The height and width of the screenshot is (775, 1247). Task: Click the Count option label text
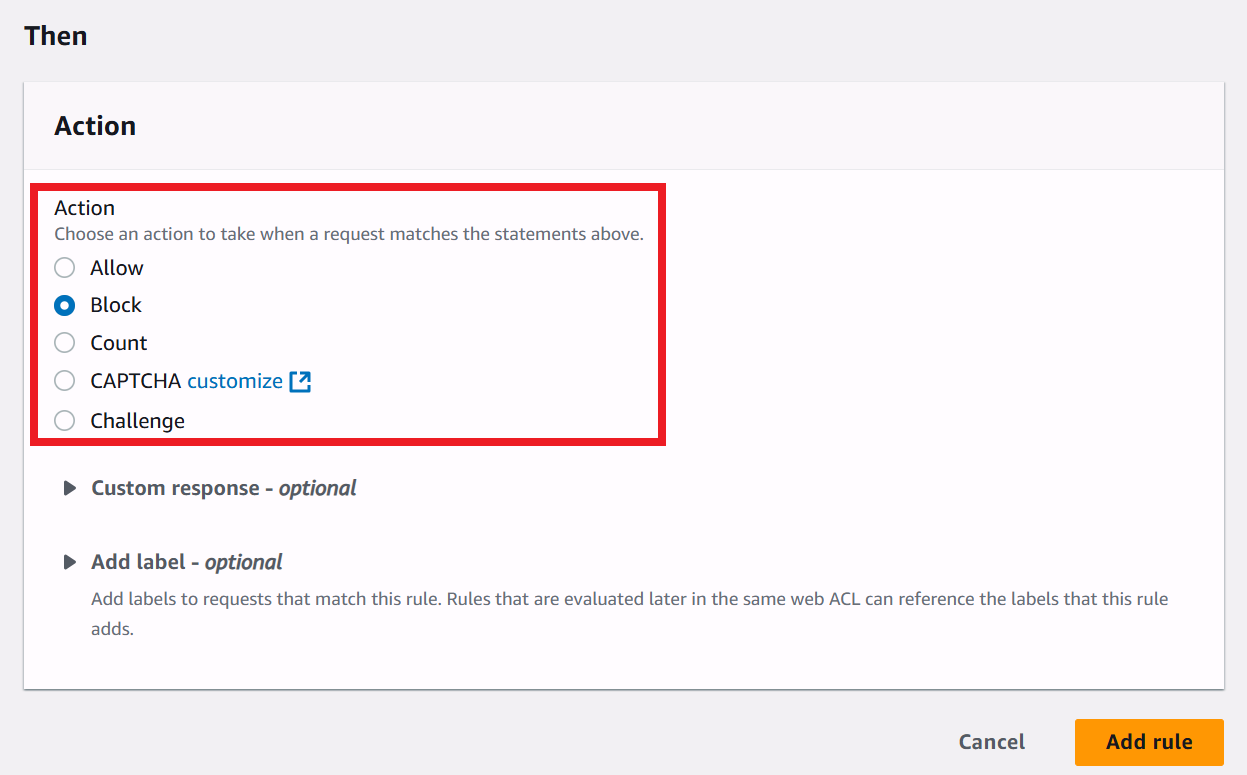pyautogui.click(x=119, y=343)
